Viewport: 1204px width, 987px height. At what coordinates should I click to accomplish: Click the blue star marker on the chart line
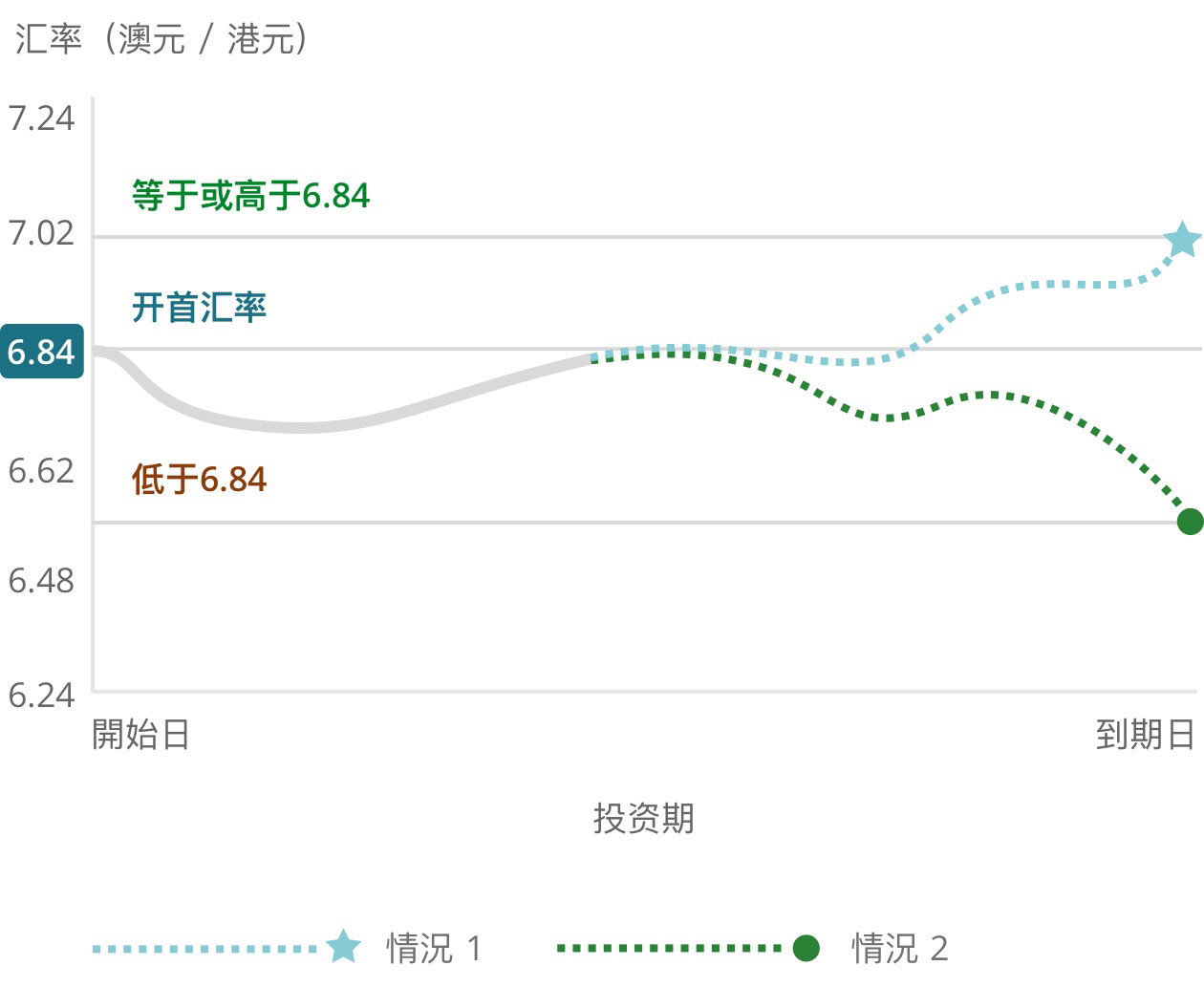click(1182, 240)
